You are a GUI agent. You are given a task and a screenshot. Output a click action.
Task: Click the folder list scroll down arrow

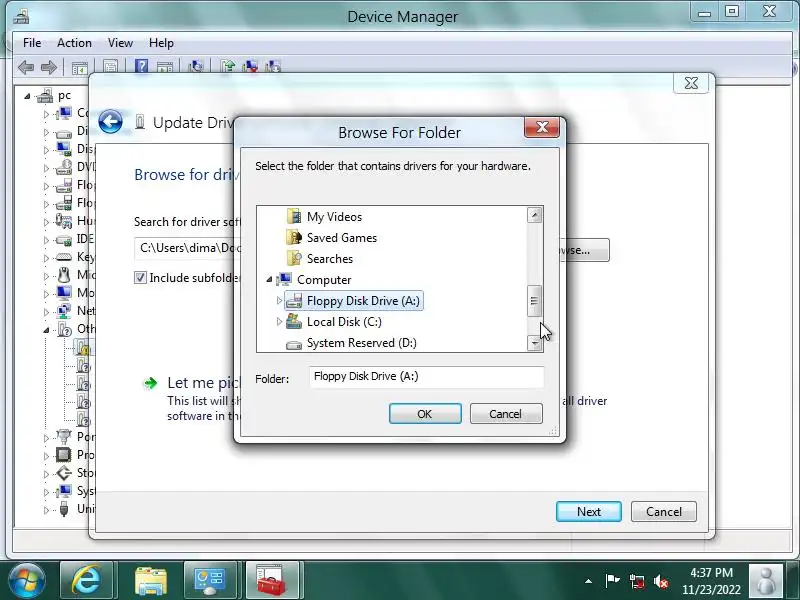click(534, 343)
